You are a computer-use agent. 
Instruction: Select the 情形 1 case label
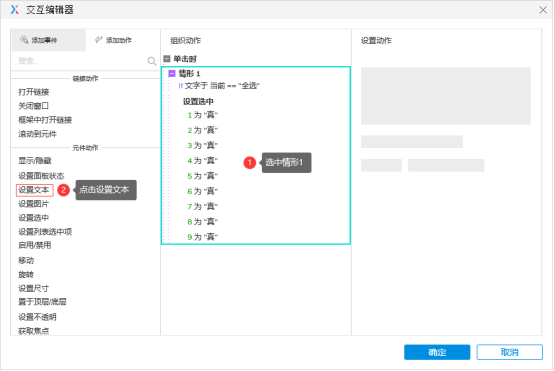coord(189,73)
